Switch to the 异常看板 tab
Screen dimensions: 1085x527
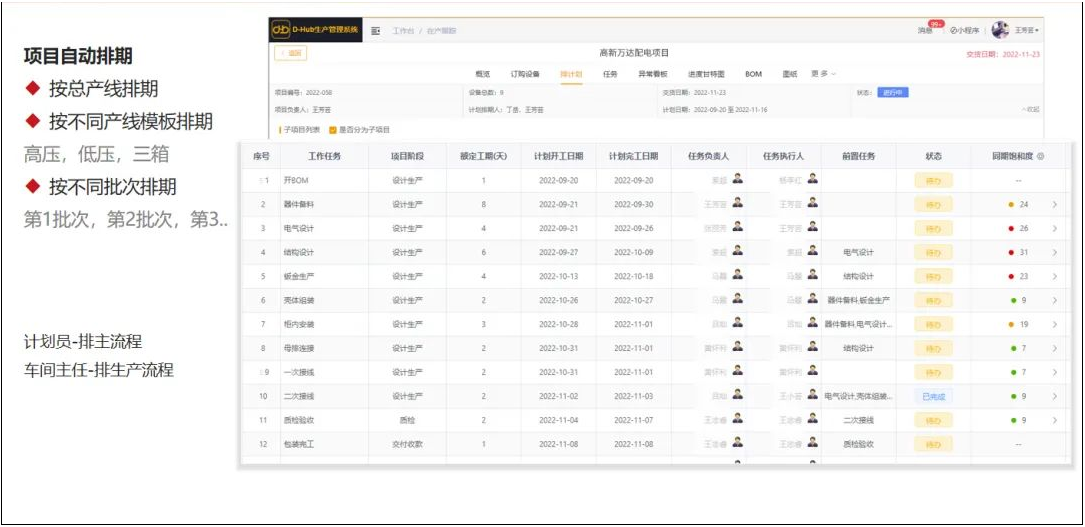coord(653,74)
